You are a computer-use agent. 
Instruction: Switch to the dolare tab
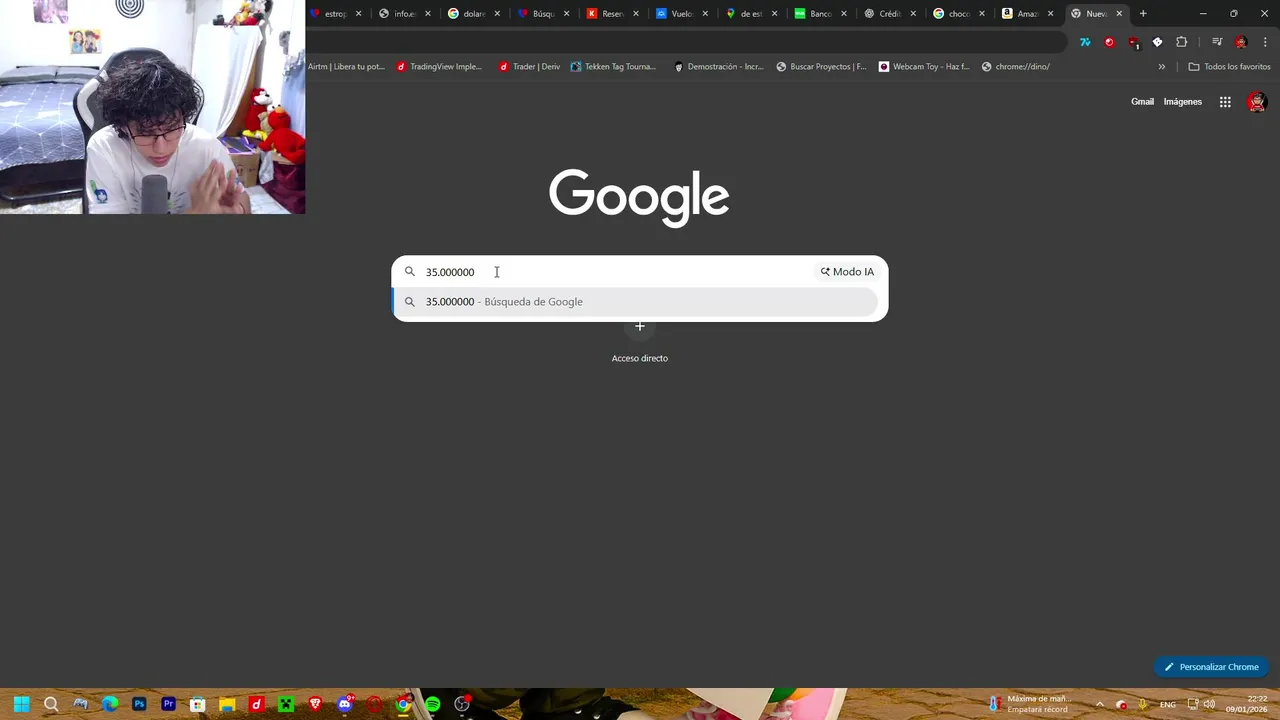pos(474,14)
